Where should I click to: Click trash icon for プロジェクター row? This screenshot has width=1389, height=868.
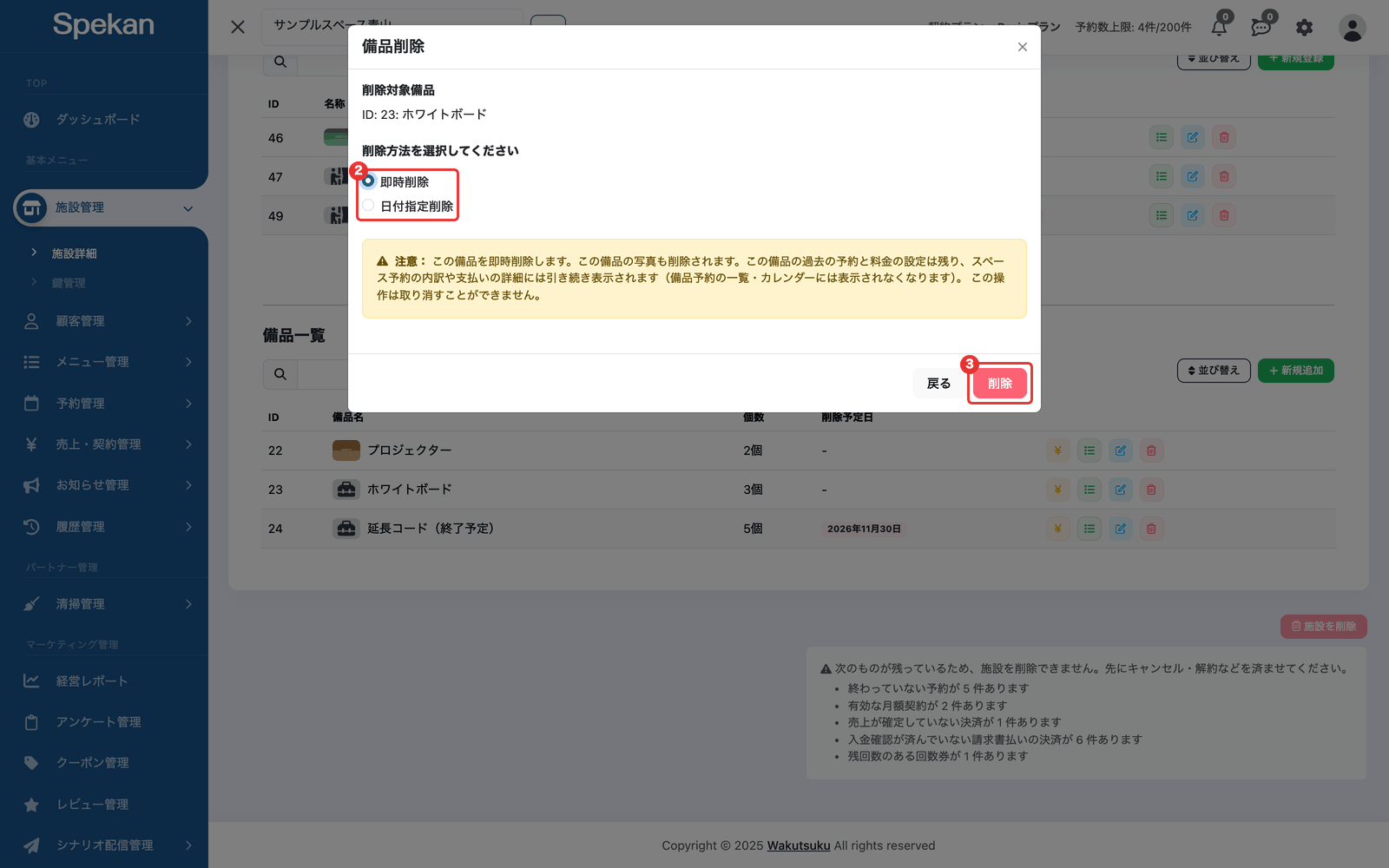pos(1151,450)
